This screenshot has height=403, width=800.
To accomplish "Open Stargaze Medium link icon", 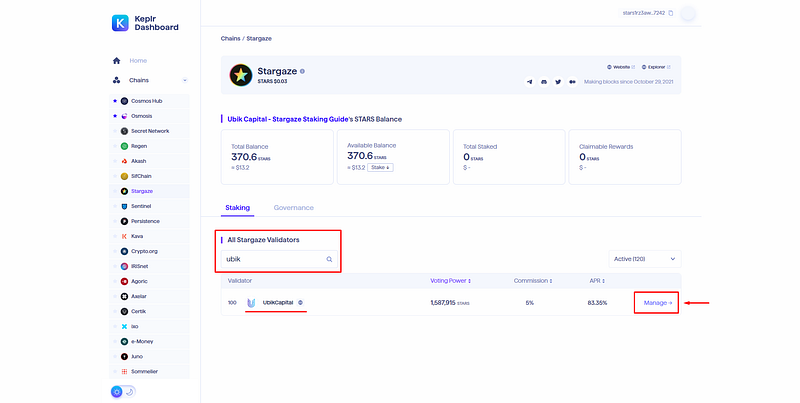I will 572,82.
